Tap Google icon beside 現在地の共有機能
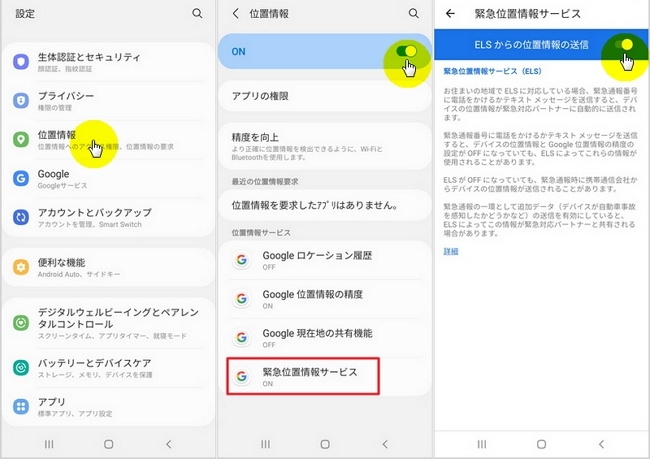The image size is (650, 459). (x=241, y=338)
